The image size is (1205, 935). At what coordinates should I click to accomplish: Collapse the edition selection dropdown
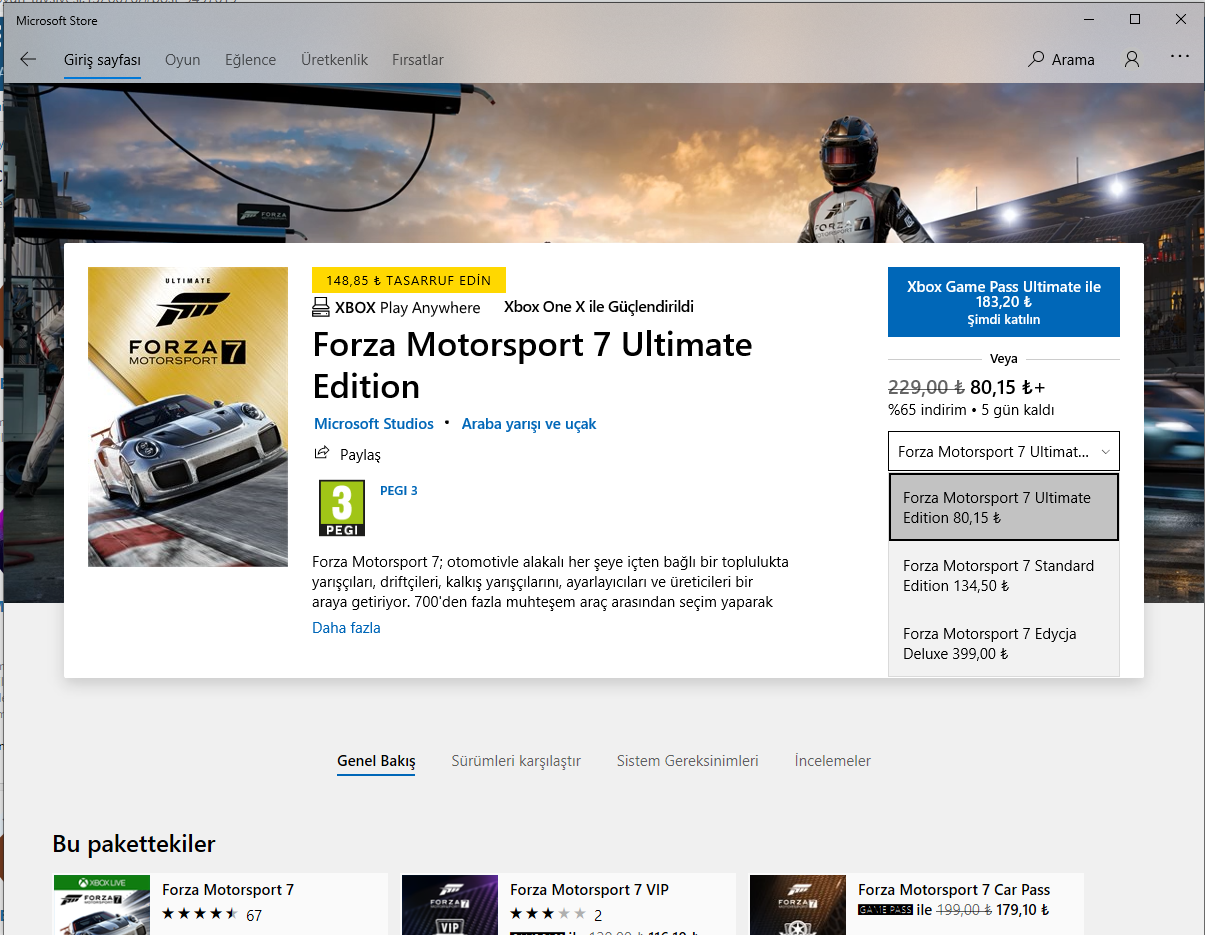click(x=1004, y=451)
